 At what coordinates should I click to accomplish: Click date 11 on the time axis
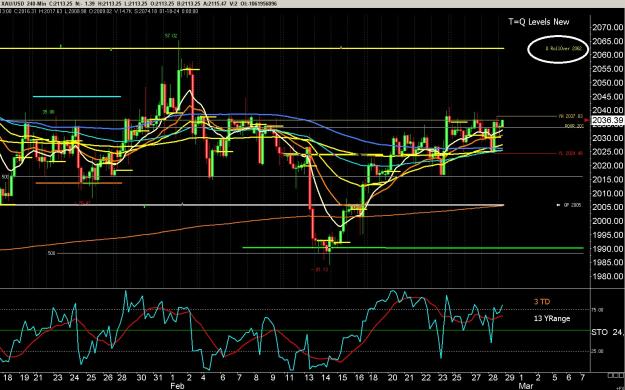pos(290,378)
